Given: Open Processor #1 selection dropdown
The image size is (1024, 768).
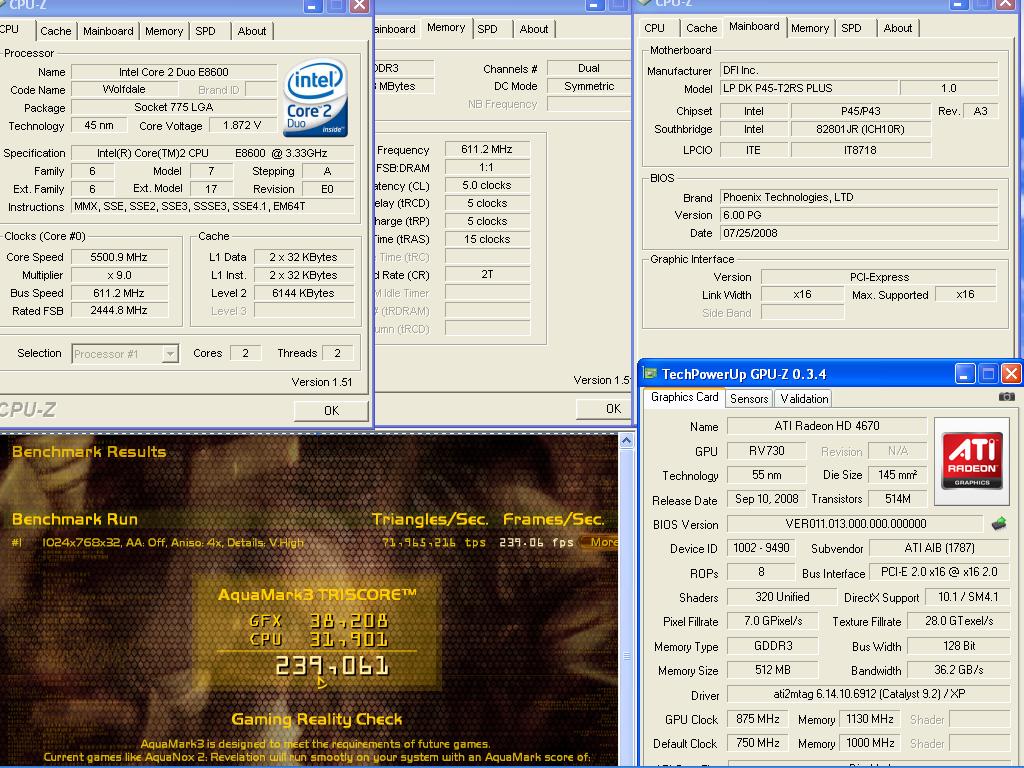Looking at the screenshot, I should (170, 353).
